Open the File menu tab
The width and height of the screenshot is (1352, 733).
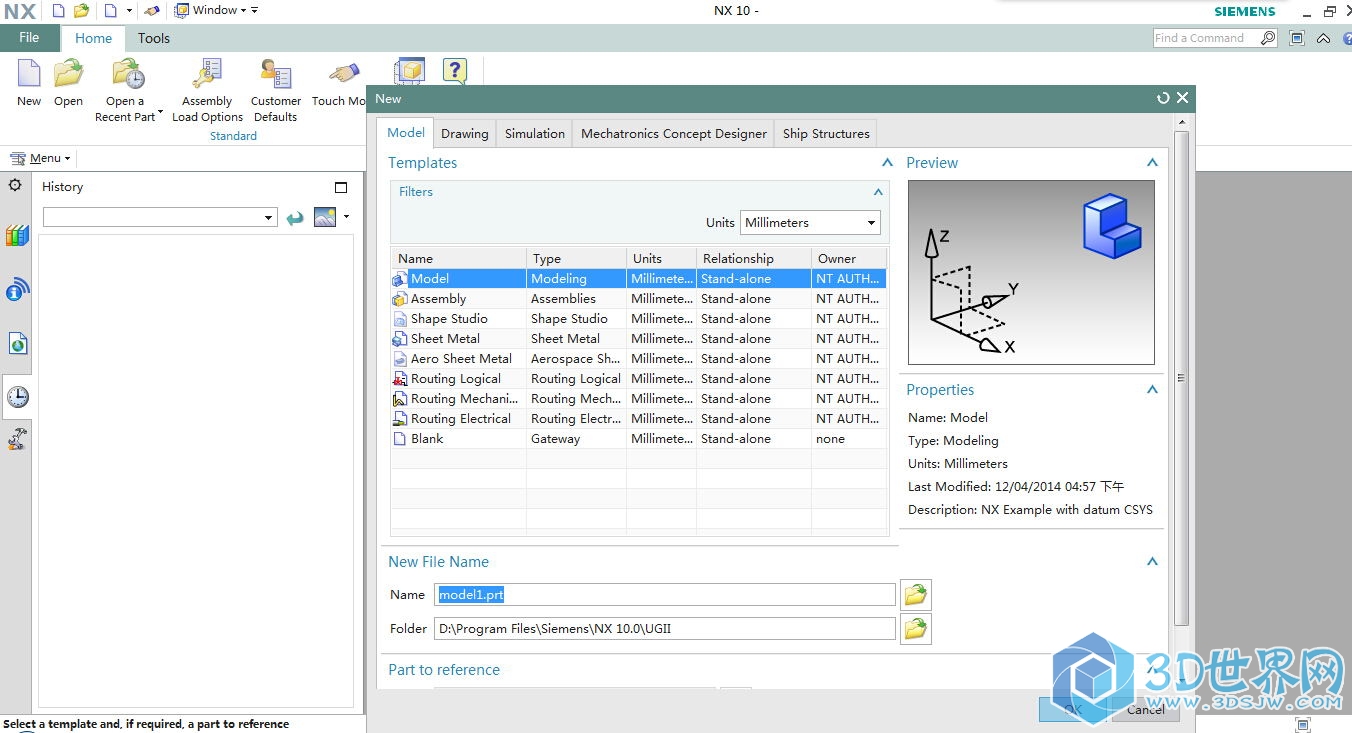(30, 37)
